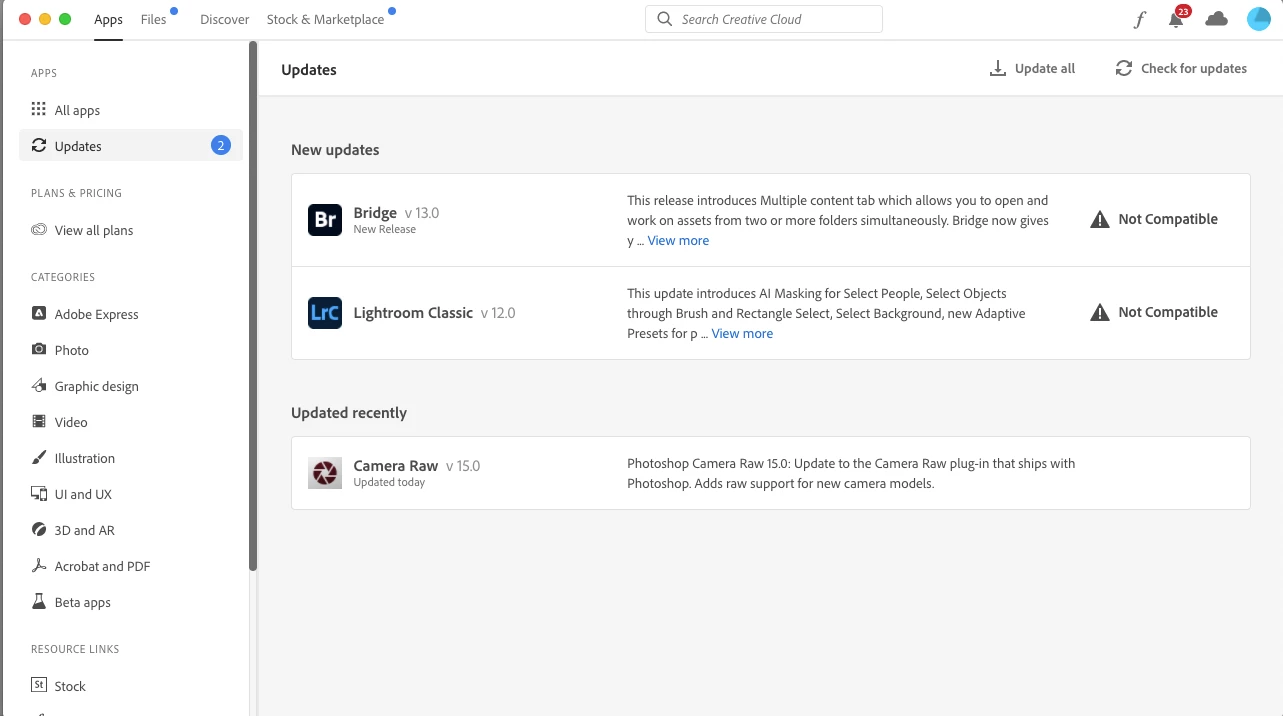Image resolution: width=1283 pixels, height=716 pixels.
Task: Click the Illustration brush icon
Action: [39, 458]
